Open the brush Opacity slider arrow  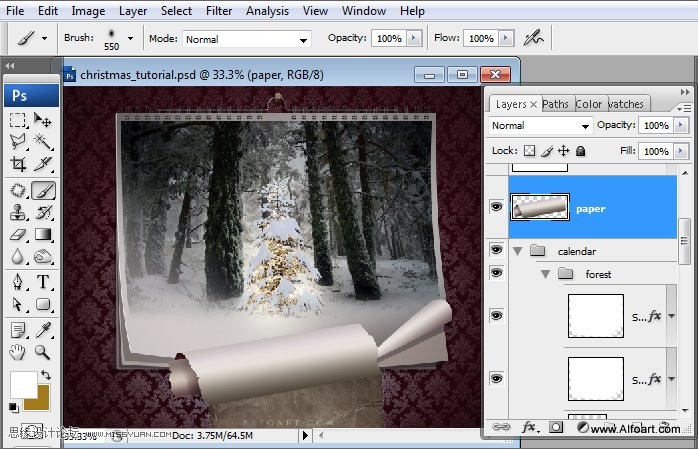point(414,38)
